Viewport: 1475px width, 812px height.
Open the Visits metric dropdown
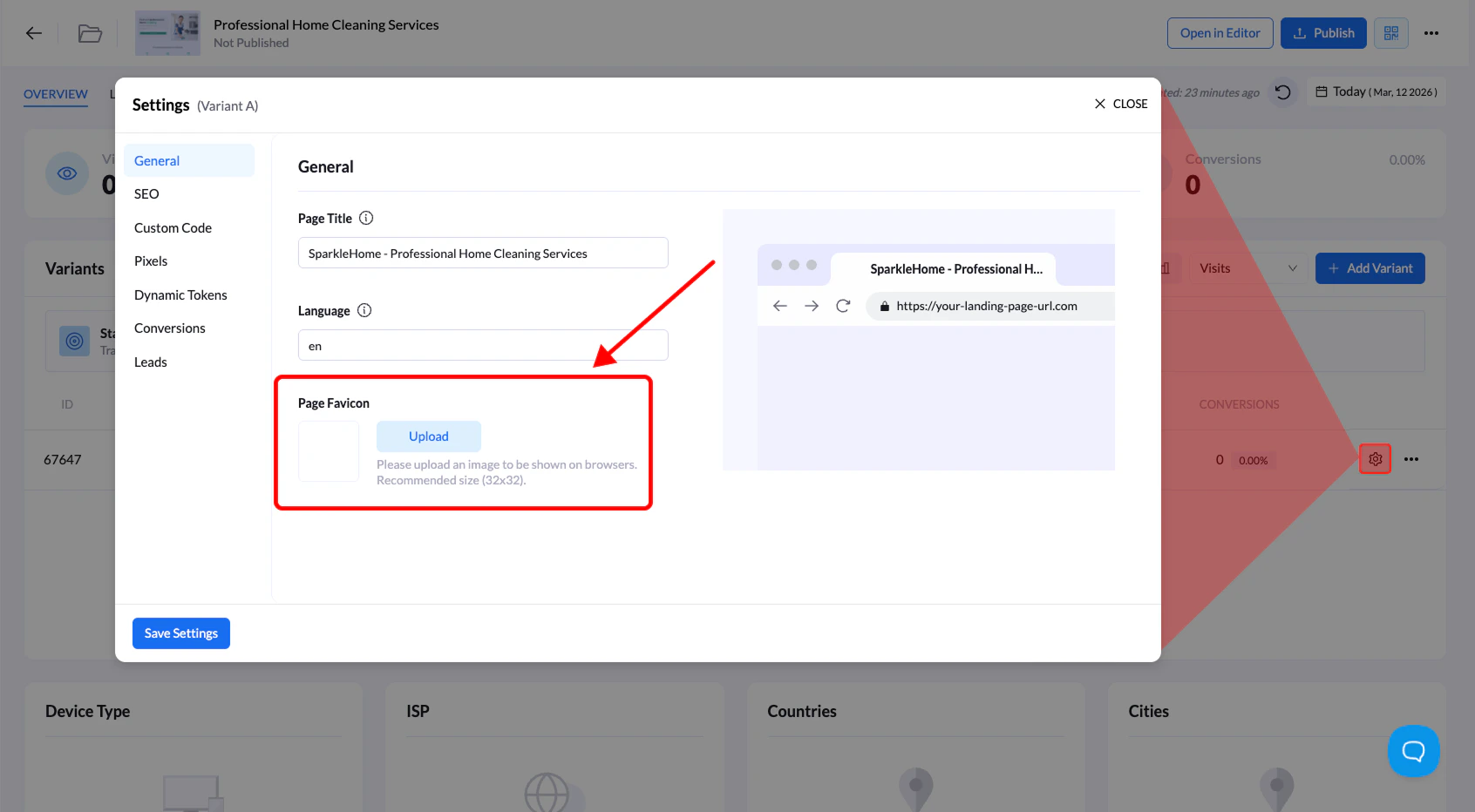(x=1247, y=268)
